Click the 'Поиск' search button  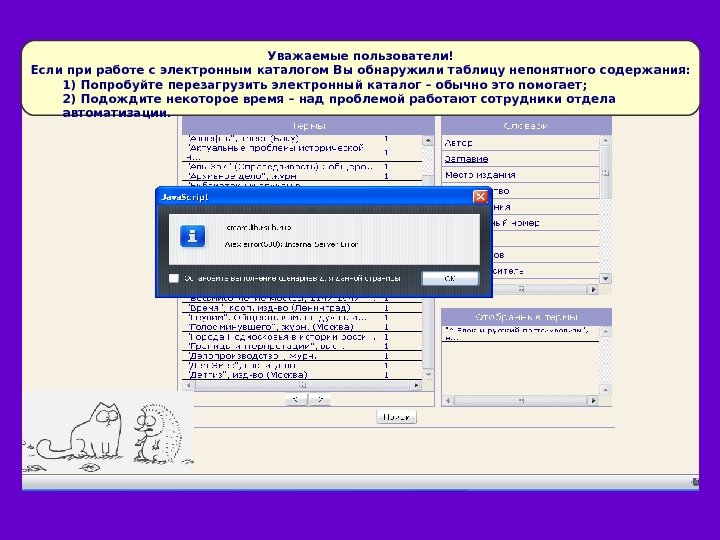[x=396, y=417]
